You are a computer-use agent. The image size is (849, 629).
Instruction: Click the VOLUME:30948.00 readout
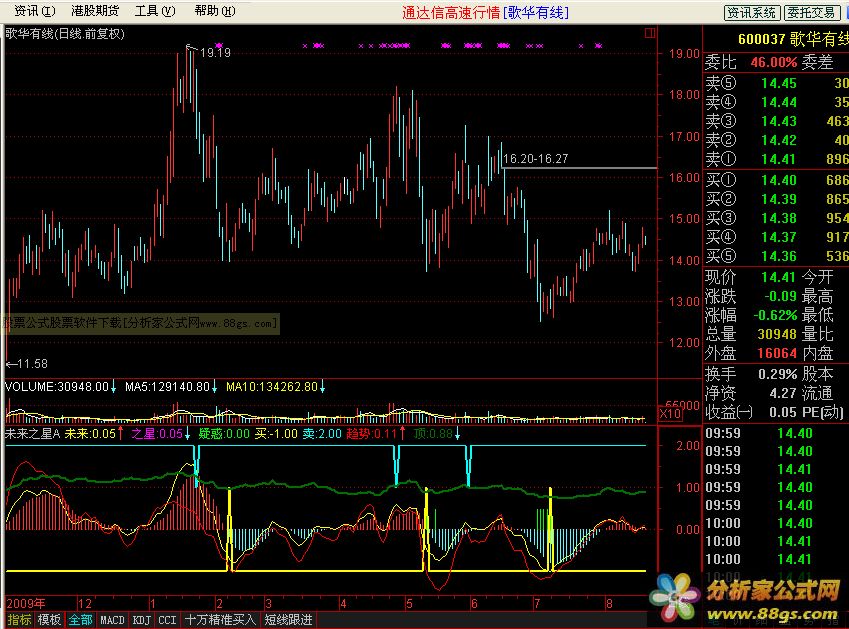57,386
